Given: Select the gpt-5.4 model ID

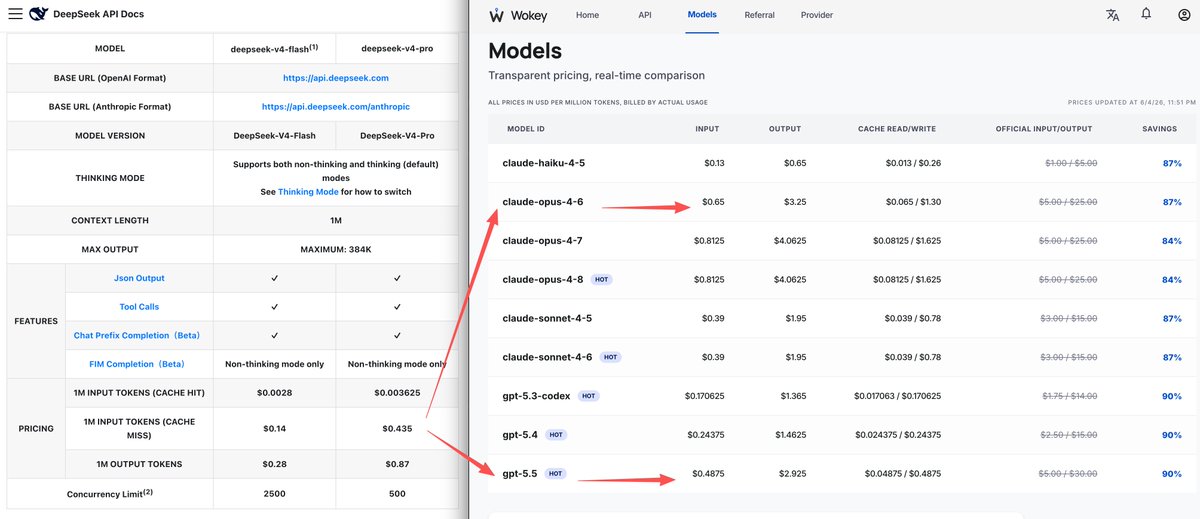Looking at the screenshot, I should click(519, 435).
